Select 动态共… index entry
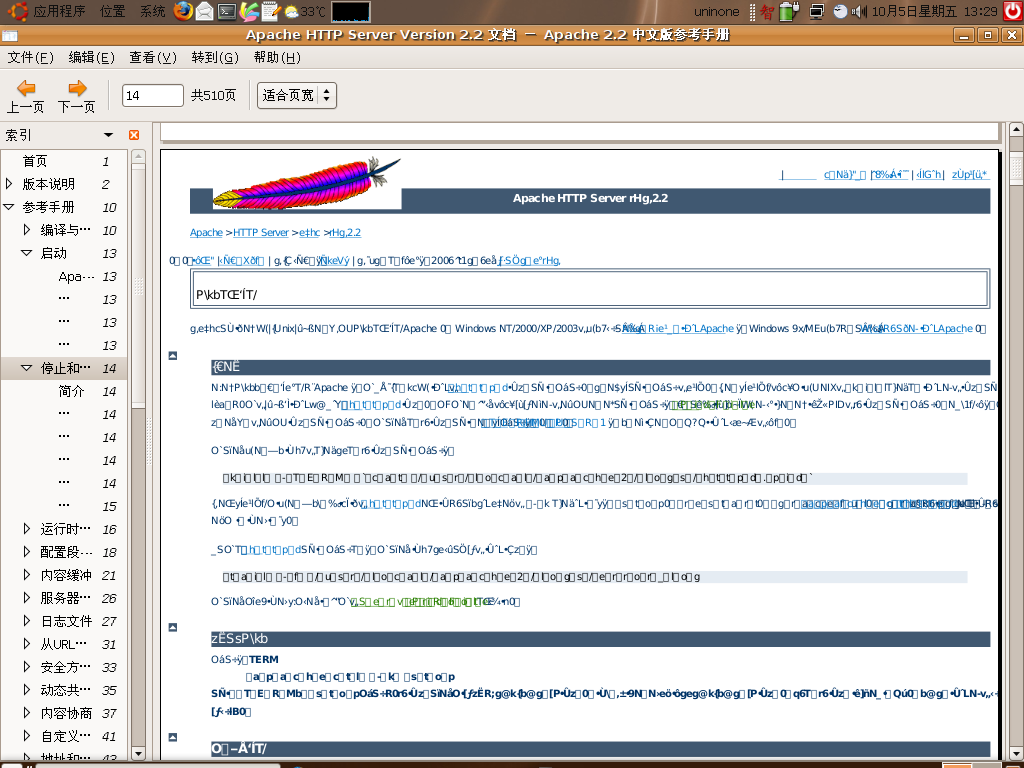This screenshot has height=768, width=1024. pos(65,690)
